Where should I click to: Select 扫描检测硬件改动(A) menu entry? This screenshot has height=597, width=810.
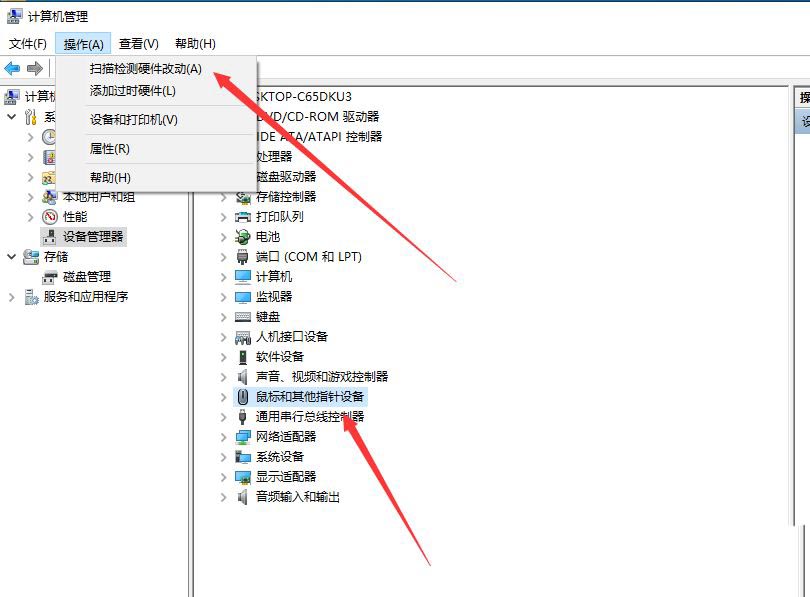pos(145,69)
